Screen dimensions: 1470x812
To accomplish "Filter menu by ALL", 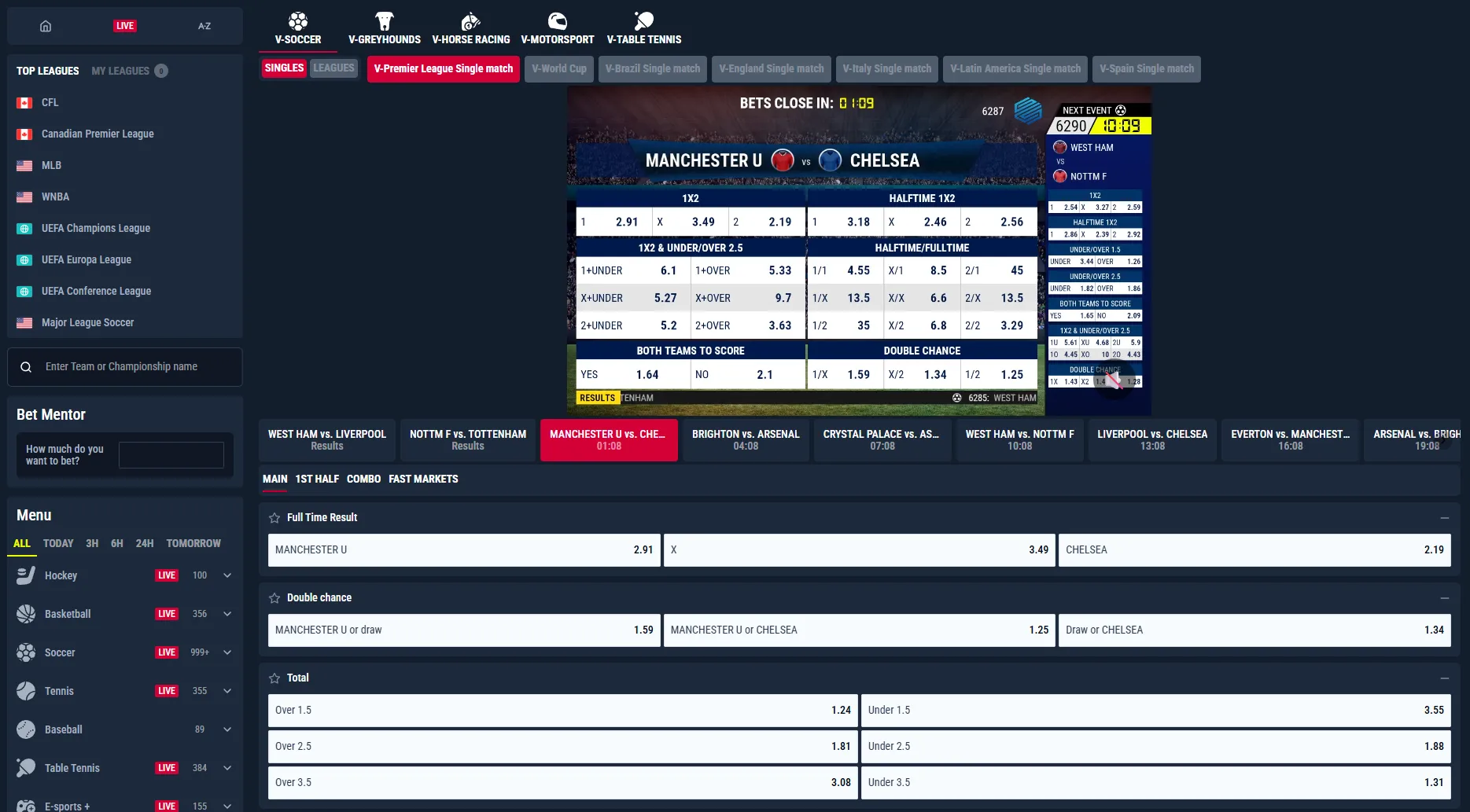I will click(22, 543).
